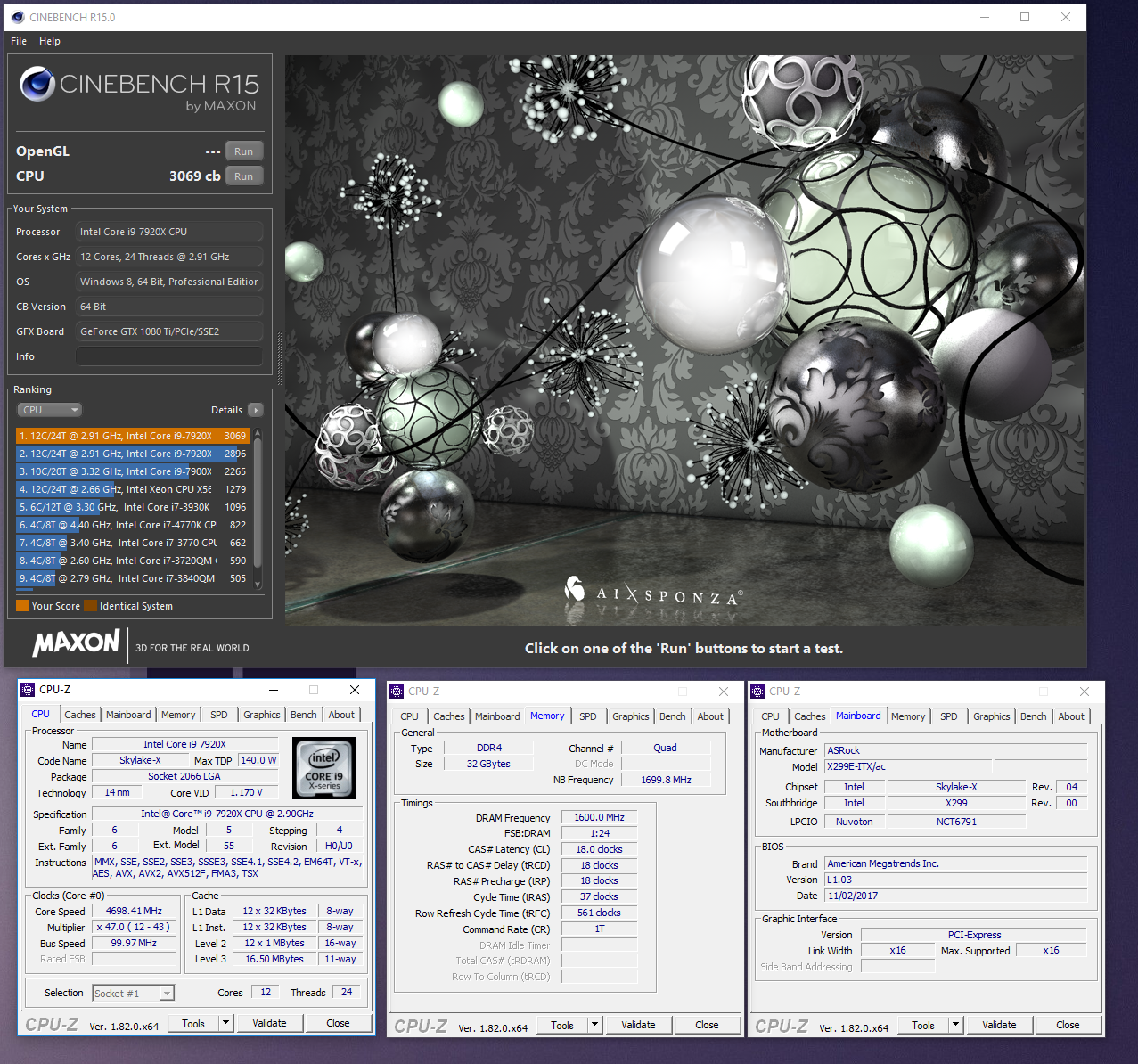Open Caches tab in left CPU-Z window

pyautogui.click(x=80, y=715)
